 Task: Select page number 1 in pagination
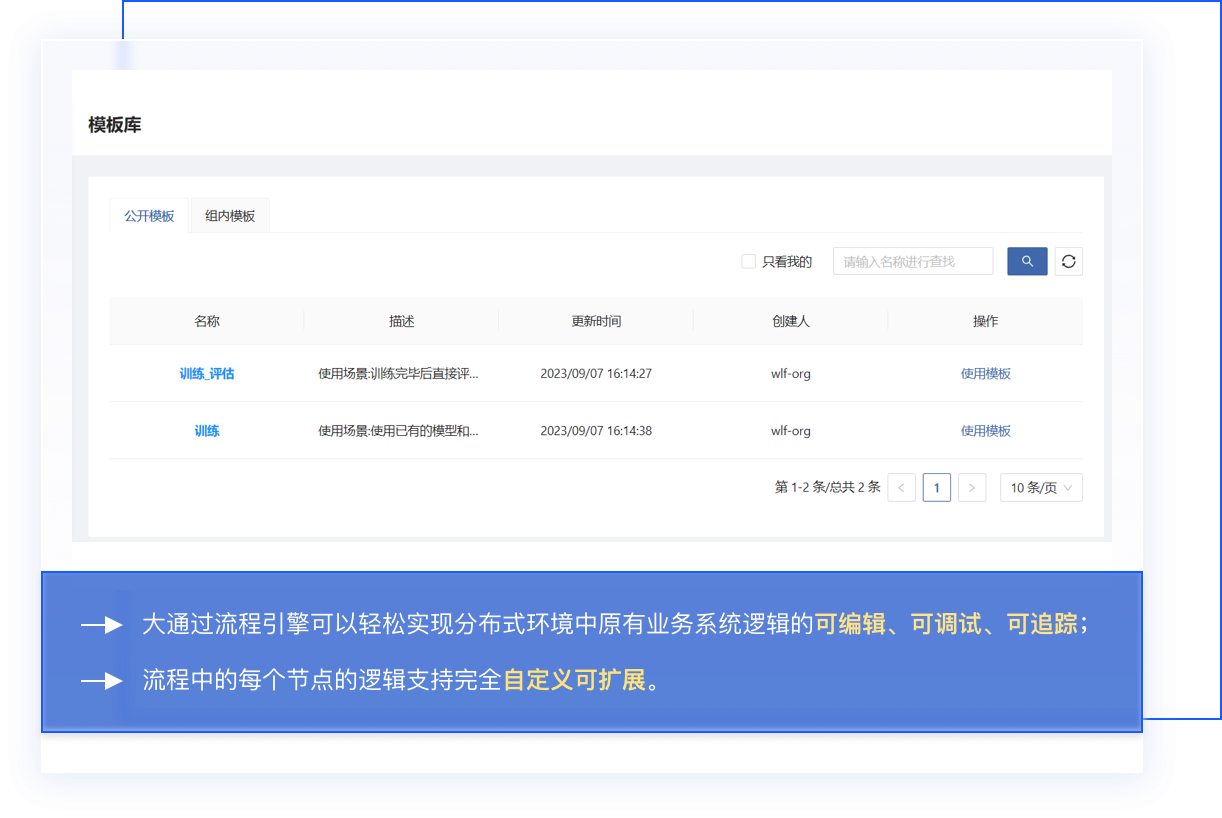click(936, 488)
